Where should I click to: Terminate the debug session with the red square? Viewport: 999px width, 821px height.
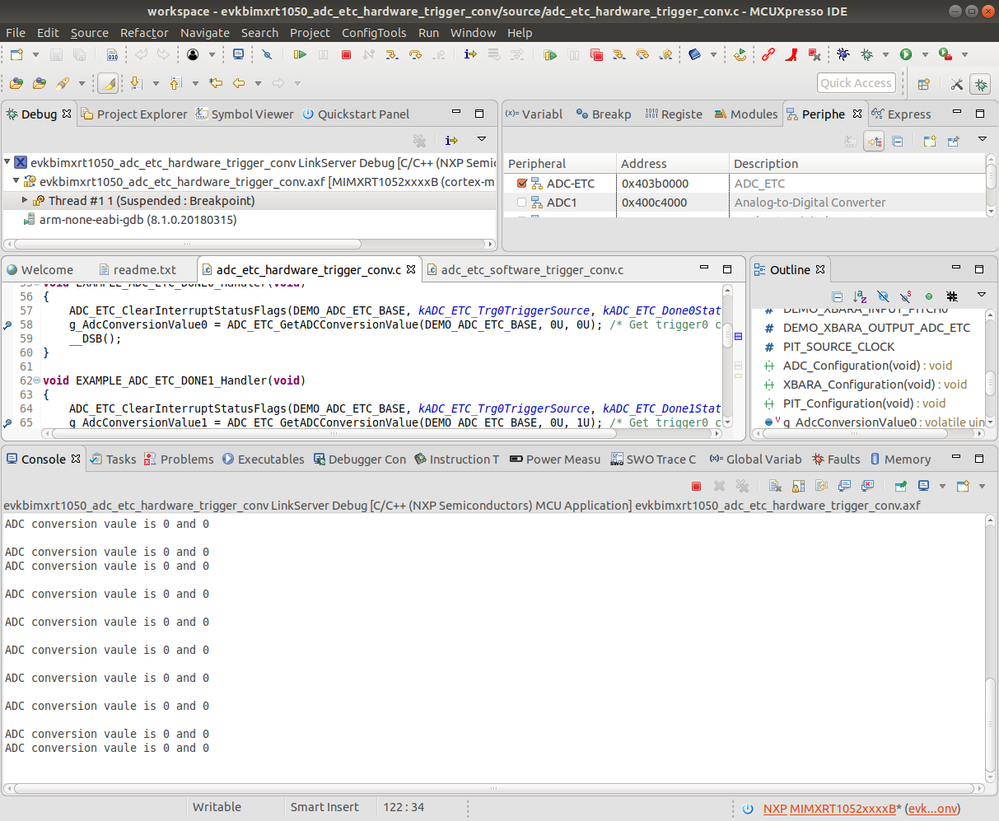pos(345,54)
